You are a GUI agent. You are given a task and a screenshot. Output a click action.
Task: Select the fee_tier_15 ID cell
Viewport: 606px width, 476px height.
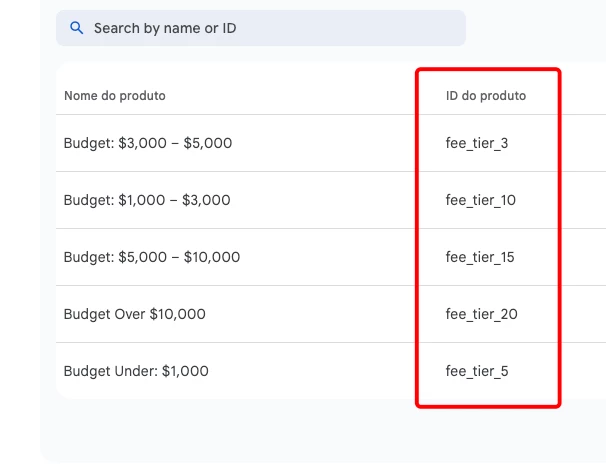click(x=480, y=257)
